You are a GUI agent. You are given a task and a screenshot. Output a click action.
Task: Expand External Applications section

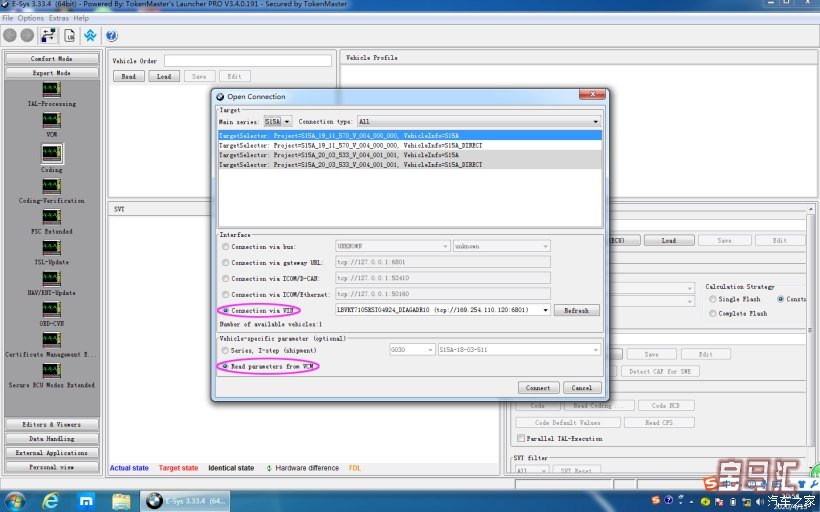click(51, 452)
